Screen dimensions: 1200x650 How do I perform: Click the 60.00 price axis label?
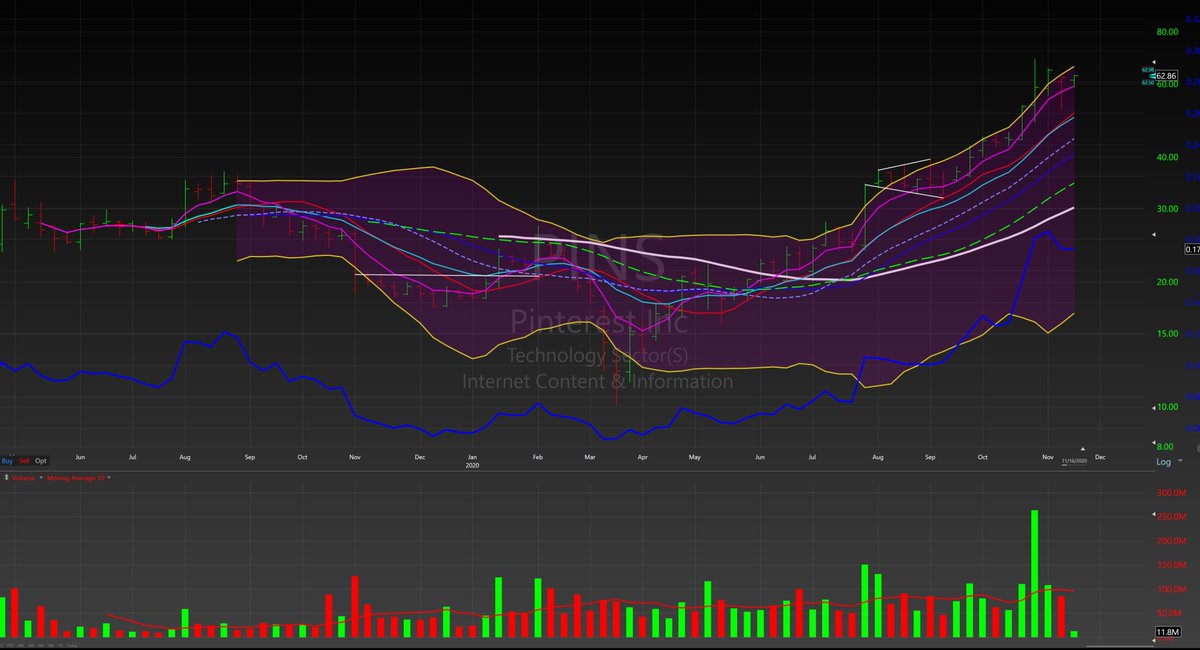(x=1167, y=85)
